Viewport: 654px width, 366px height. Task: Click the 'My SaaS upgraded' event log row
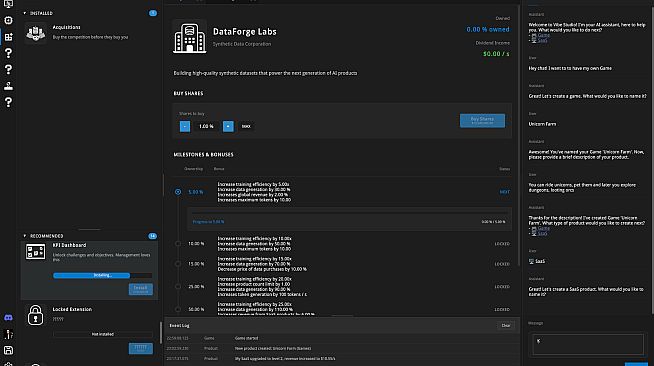click(342, 358)
